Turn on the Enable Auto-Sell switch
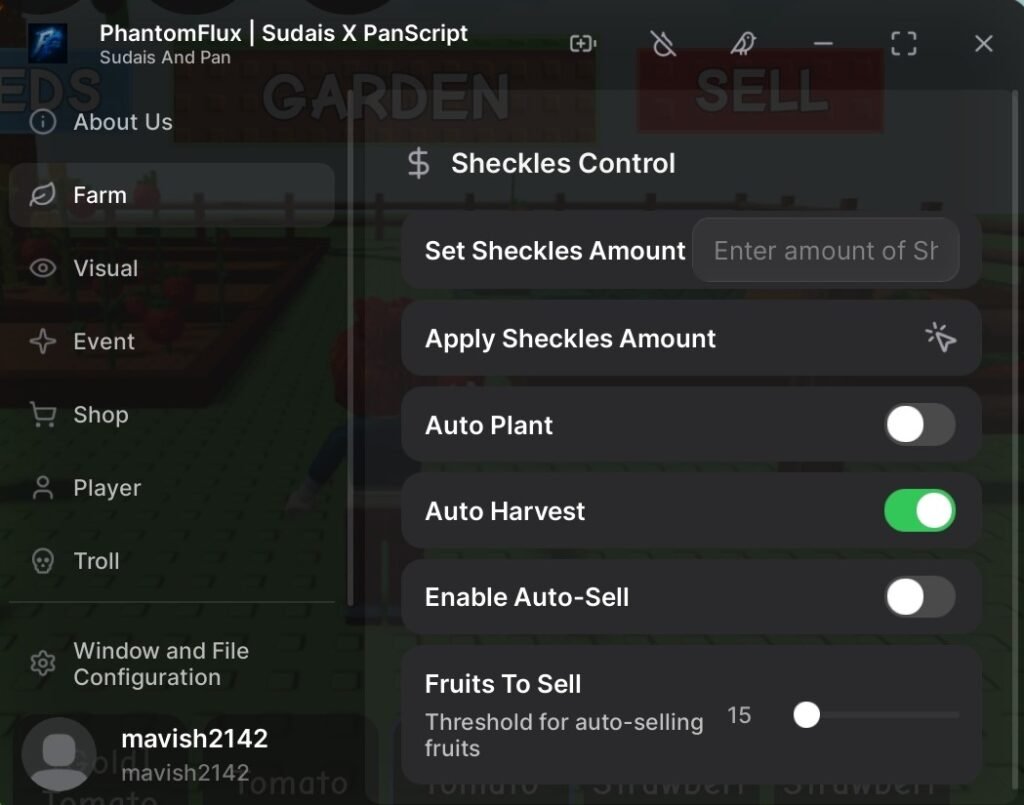The height and width of the screenshot is (805, 1024). click(x=919, y=597)
